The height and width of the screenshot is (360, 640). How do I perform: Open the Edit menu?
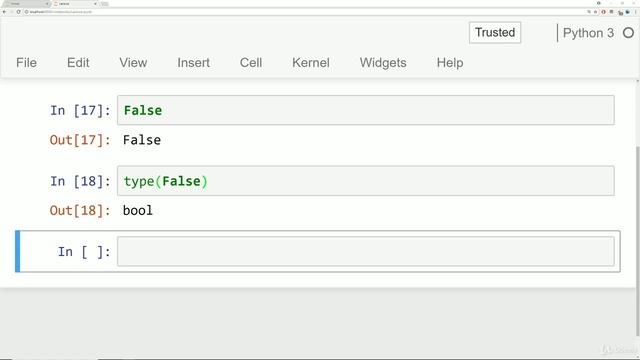(78, 63)
